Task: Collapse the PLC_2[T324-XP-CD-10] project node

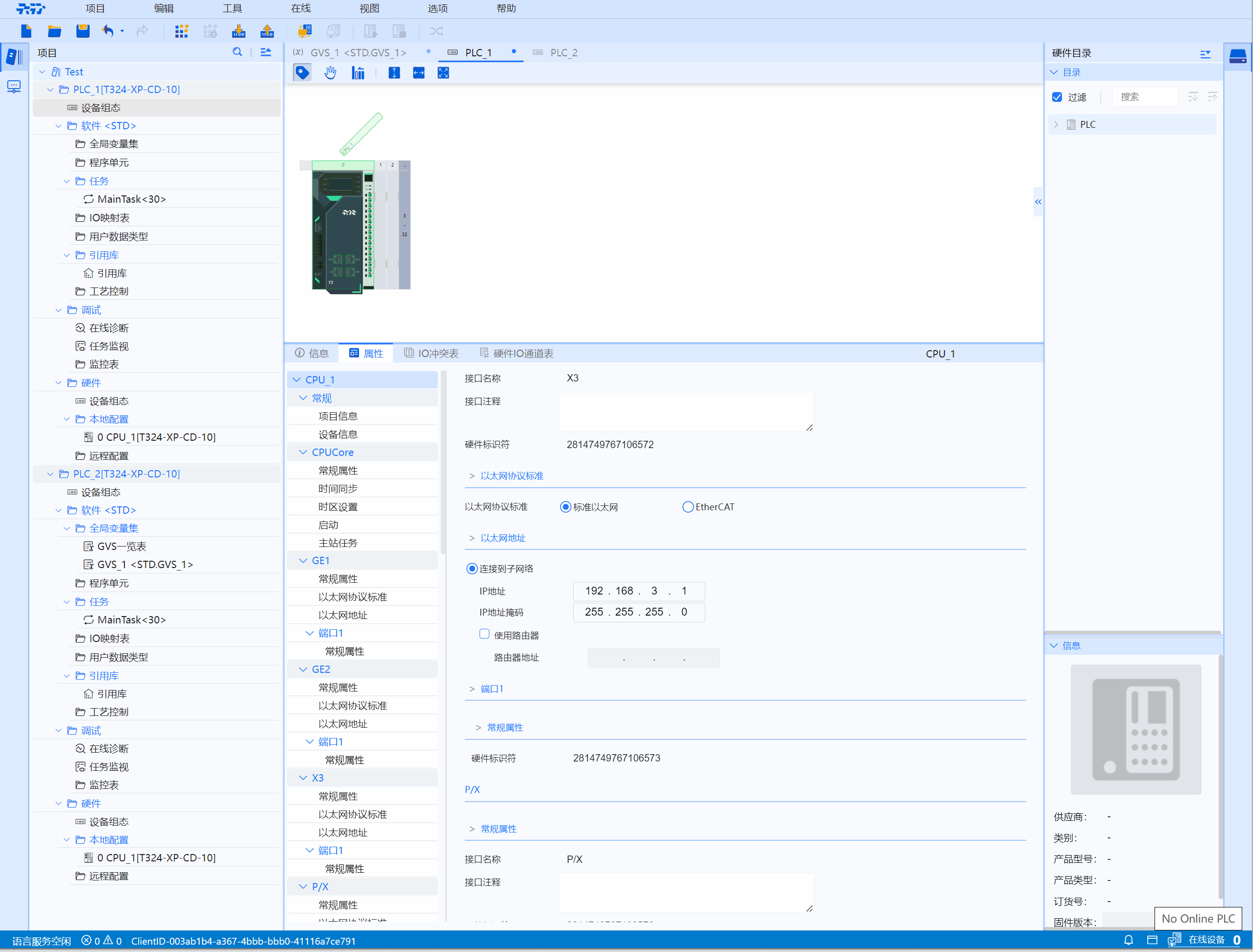Action: [50, 474]
